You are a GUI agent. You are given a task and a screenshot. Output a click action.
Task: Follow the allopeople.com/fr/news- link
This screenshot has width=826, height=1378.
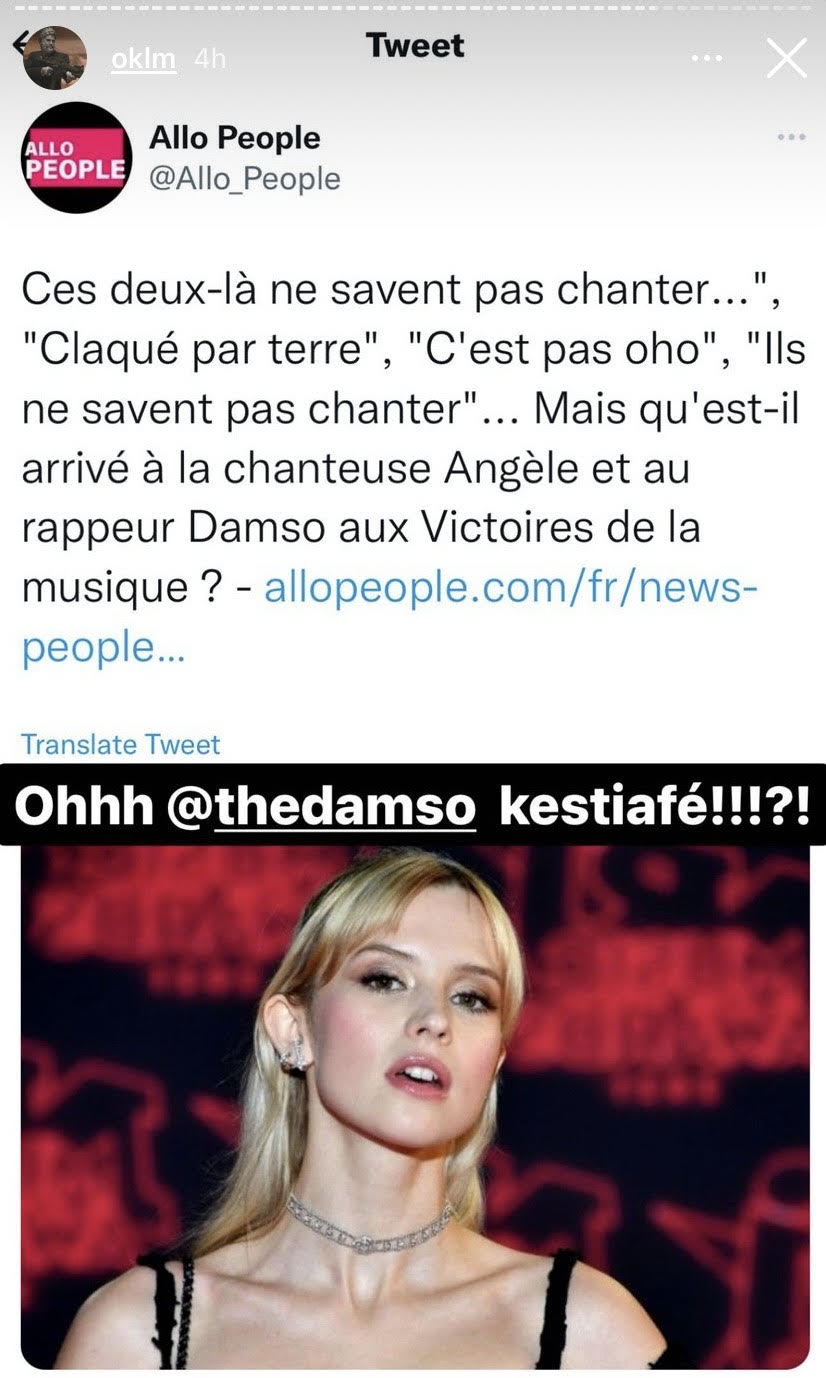[x=510, y=589]
